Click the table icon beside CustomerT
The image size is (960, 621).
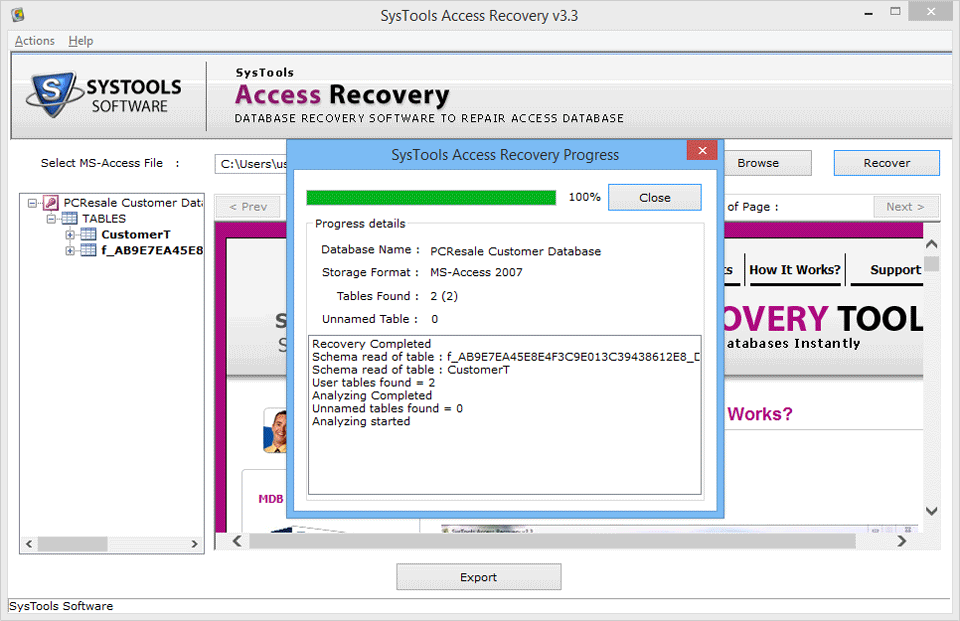88,235
